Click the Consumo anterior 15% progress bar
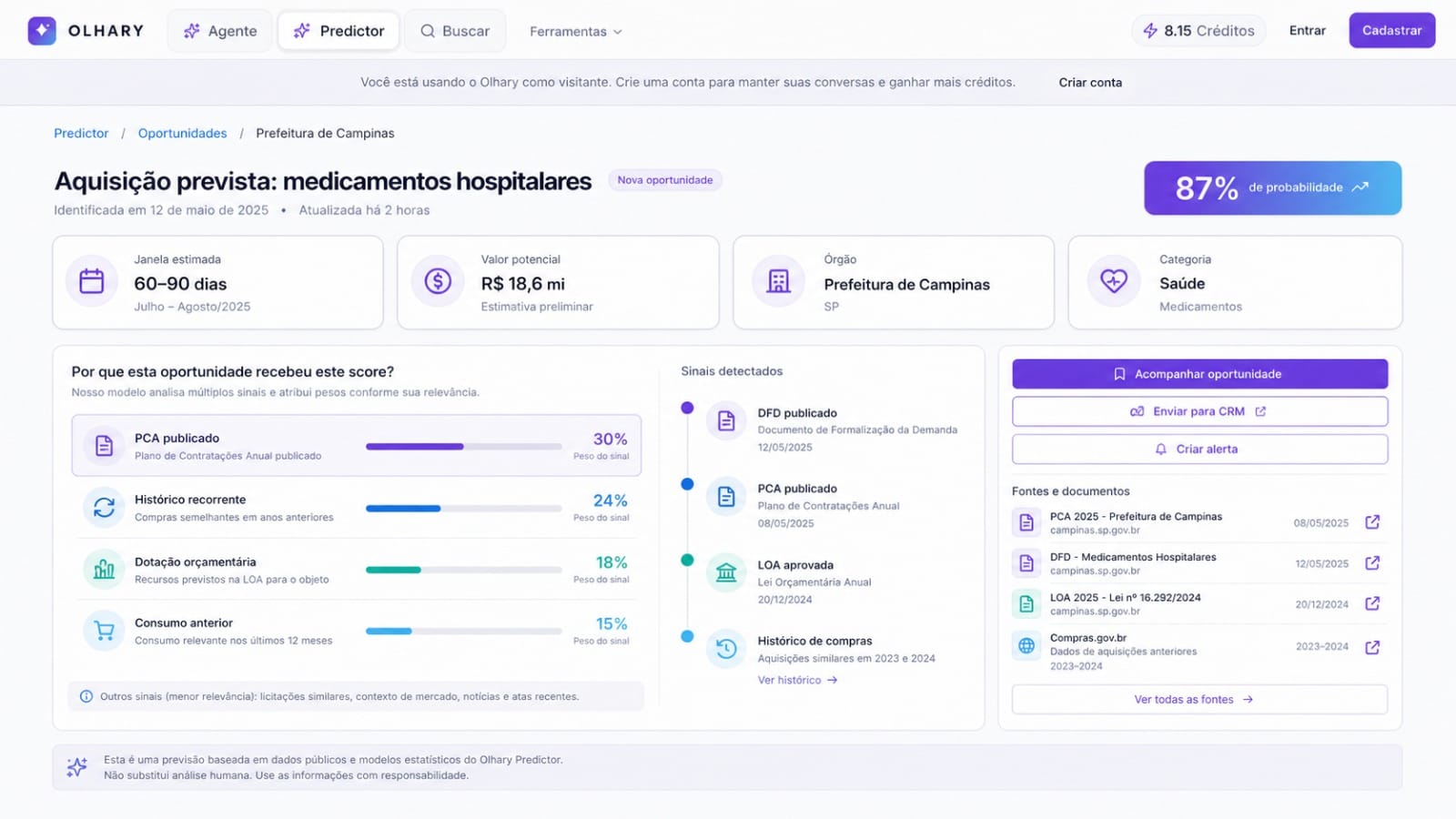Viewport: 1456px width, 819px height. pos(463,631)
